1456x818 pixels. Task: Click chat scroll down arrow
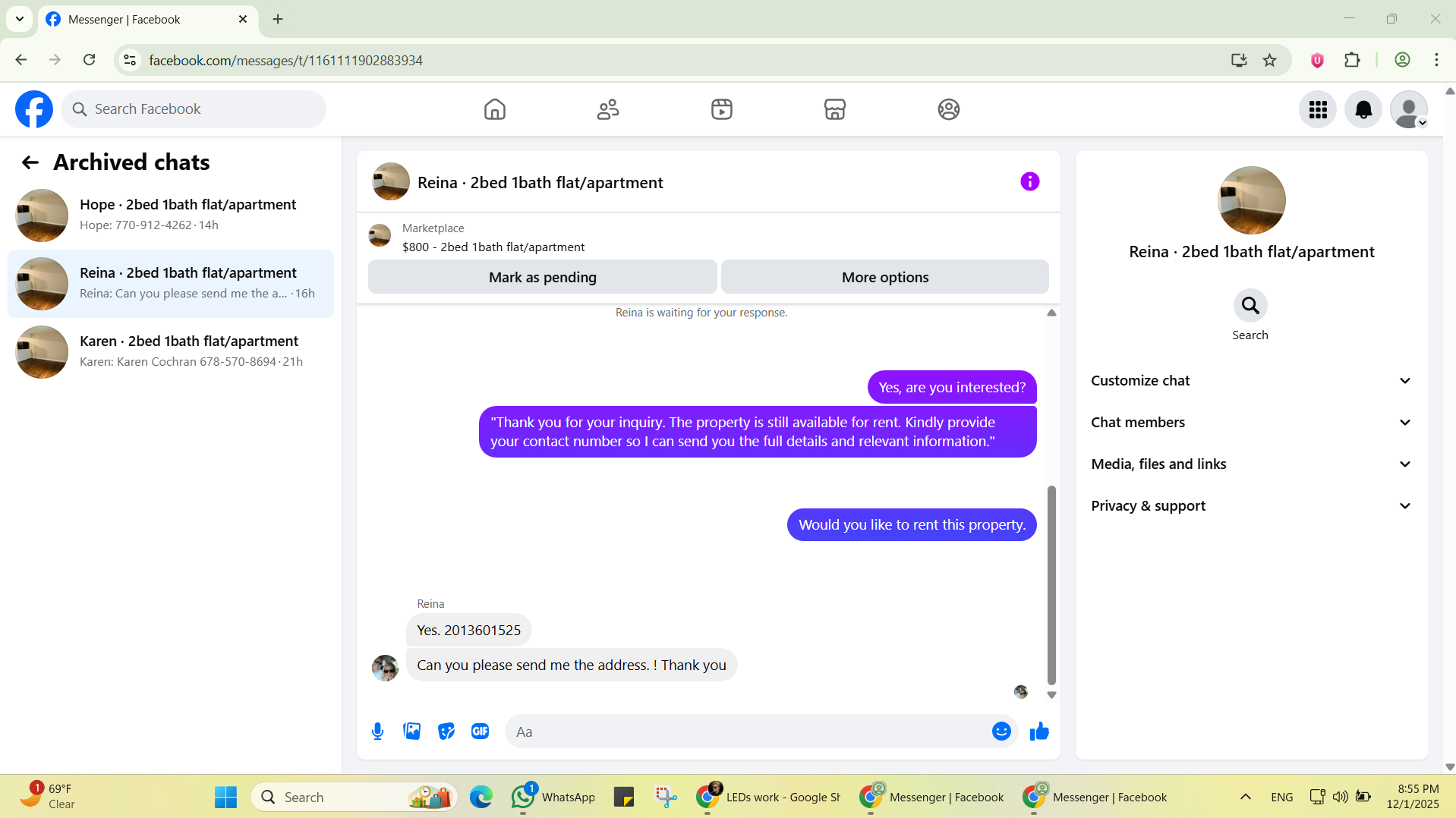pos(1051,695)
